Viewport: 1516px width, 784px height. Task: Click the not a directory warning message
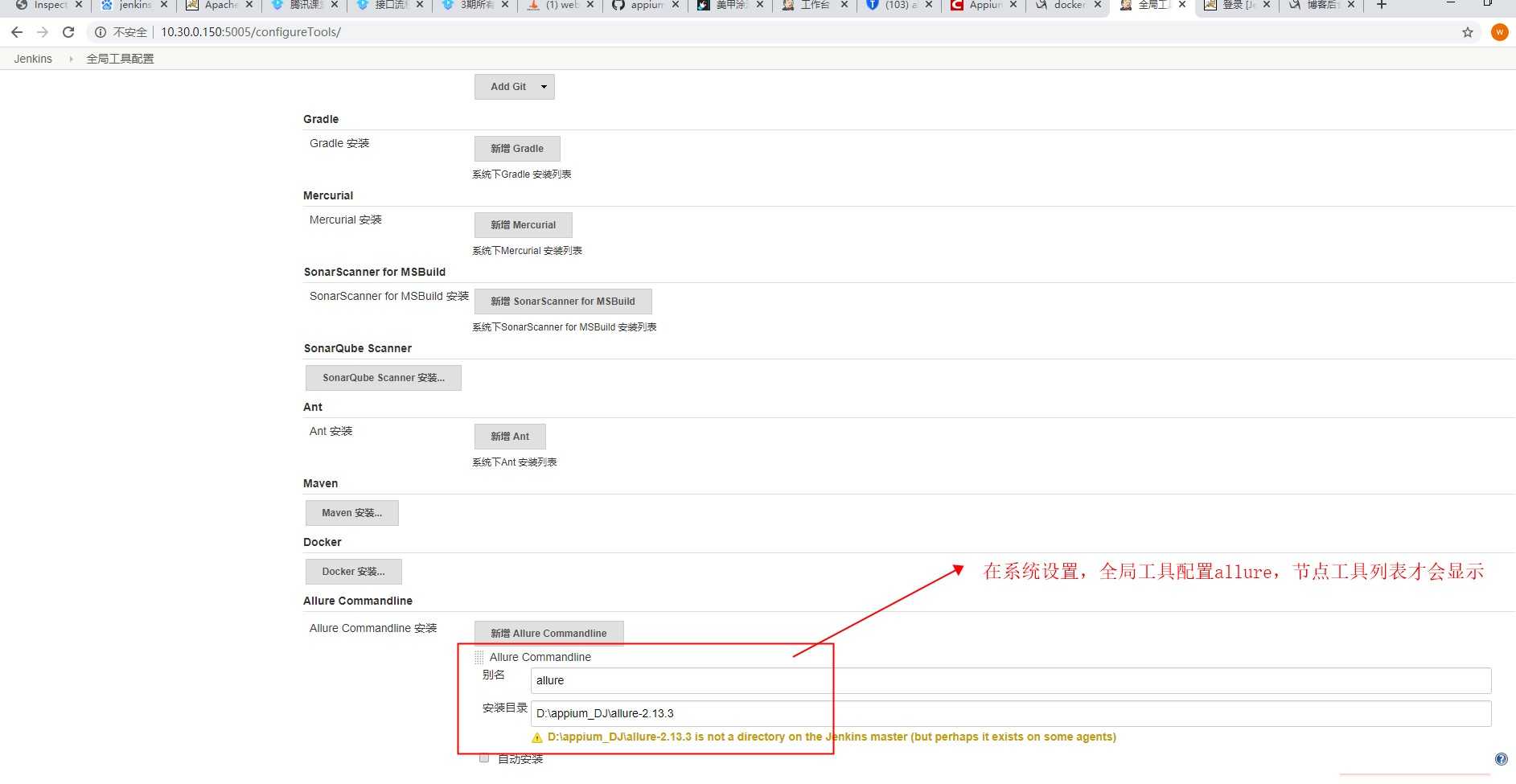(832, 737)
